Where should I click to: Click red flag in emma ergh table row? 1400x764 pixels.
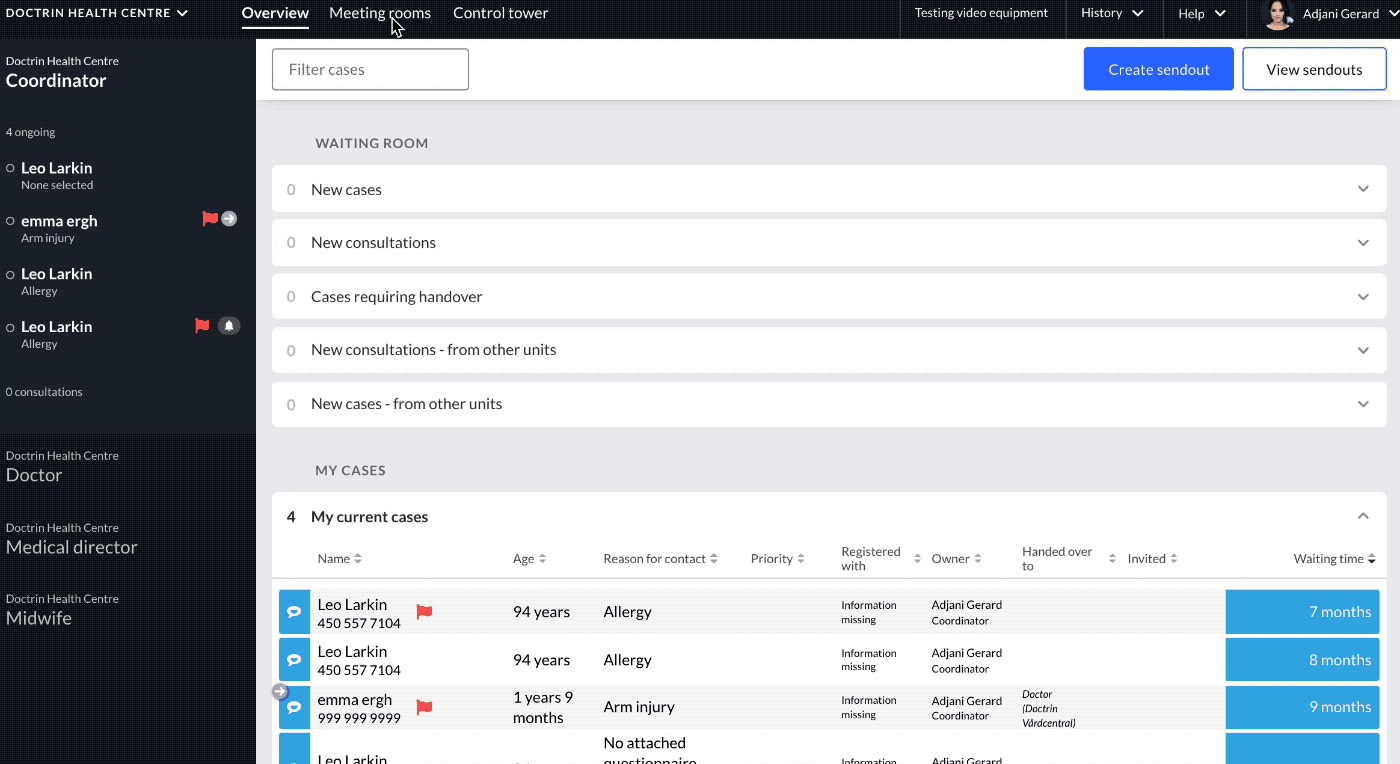point(424,707)
